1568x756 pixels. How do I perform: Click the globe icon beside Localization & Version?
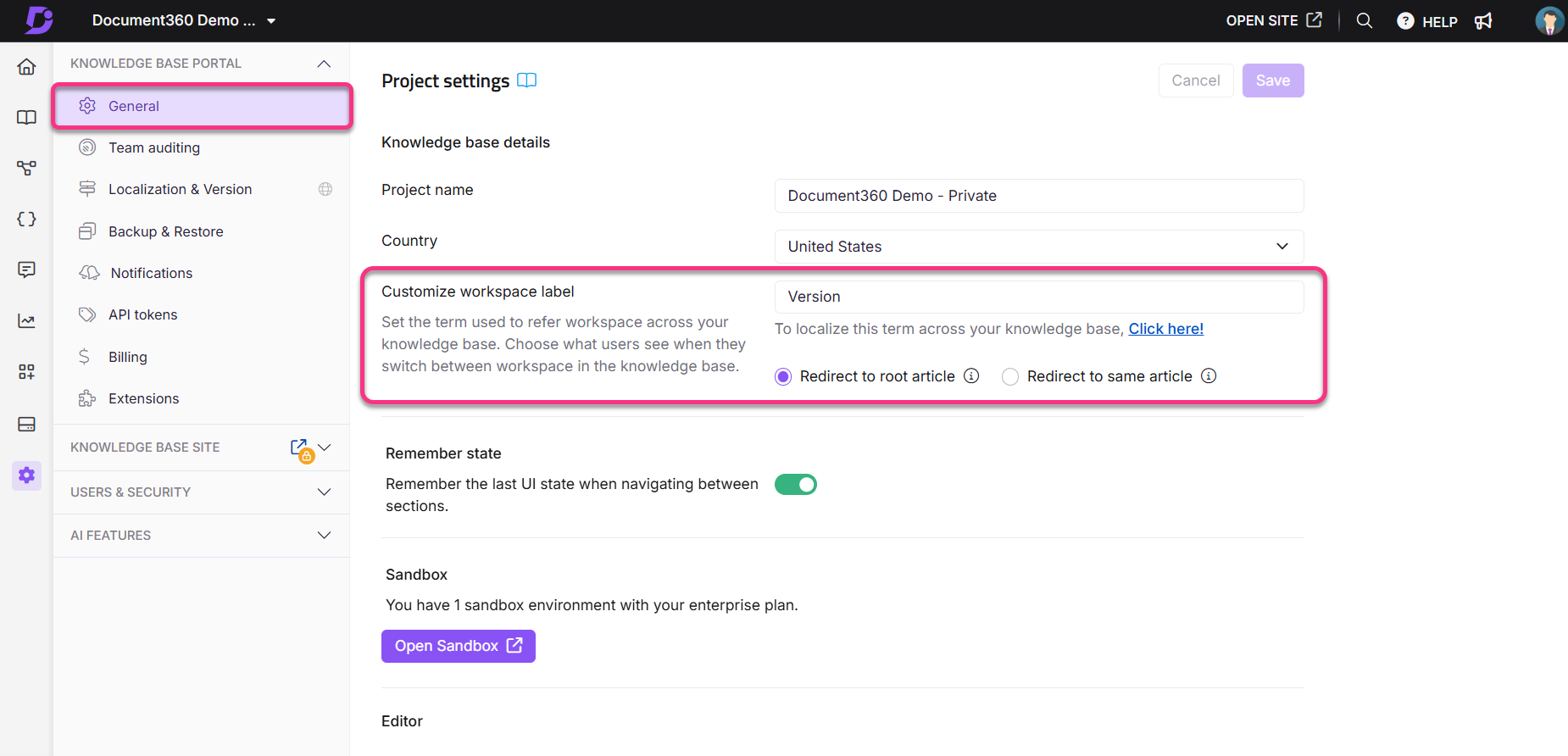tap(325, 189)
